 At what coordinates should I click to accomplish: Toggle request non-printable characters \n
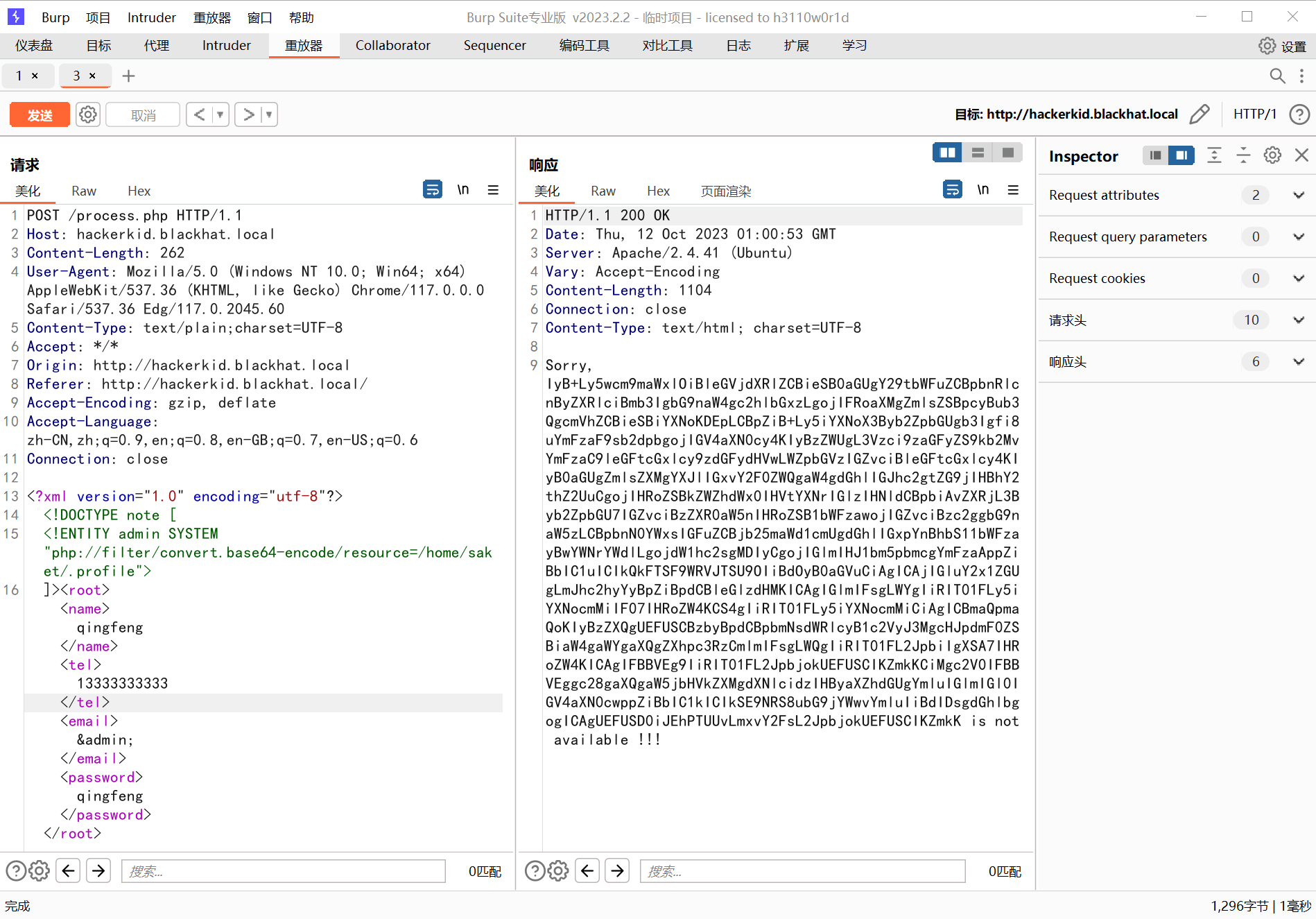coord(463,189)
